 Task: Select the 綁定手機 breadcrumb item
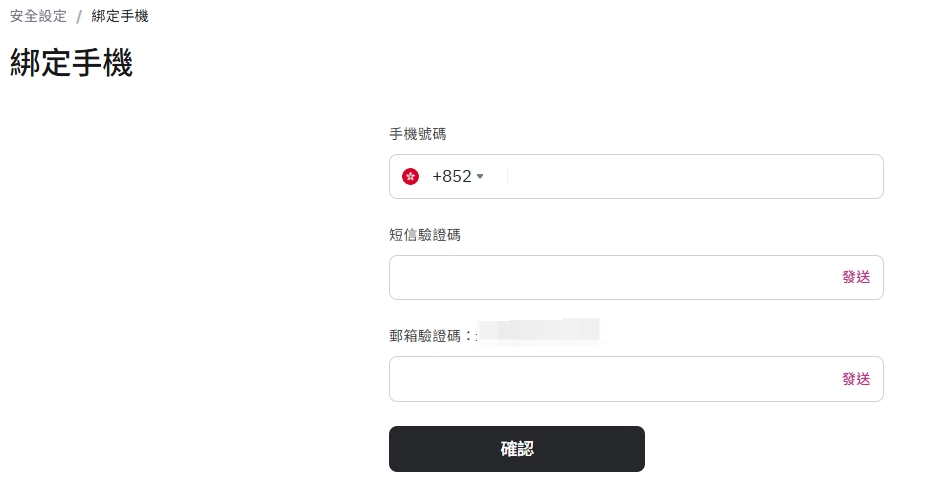click(120, 16)
